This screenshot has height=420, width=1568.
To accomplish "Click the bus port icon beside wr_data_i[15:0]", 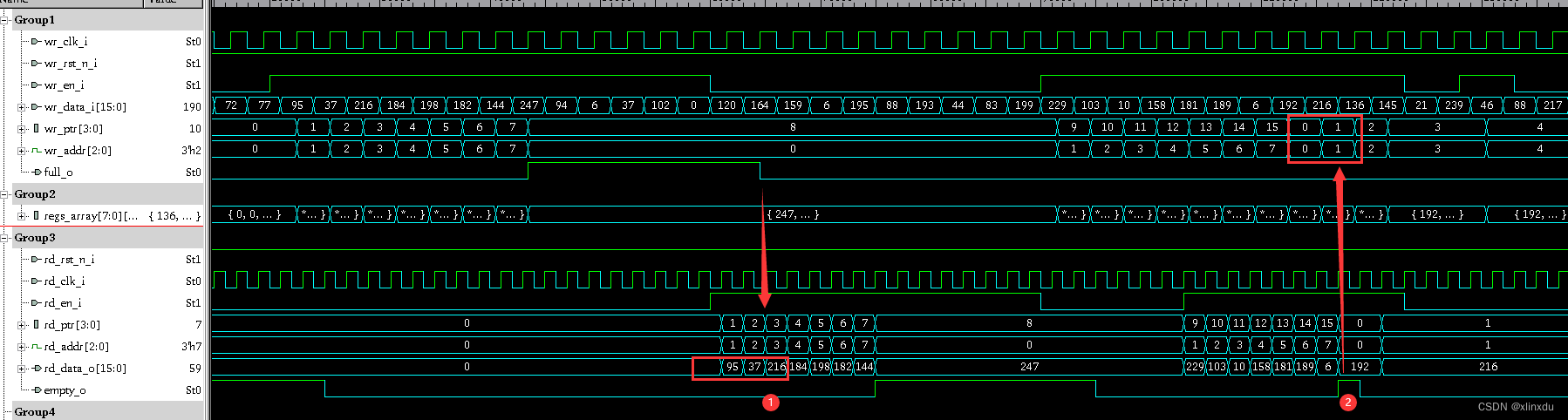I will click(x=36, y=106).
